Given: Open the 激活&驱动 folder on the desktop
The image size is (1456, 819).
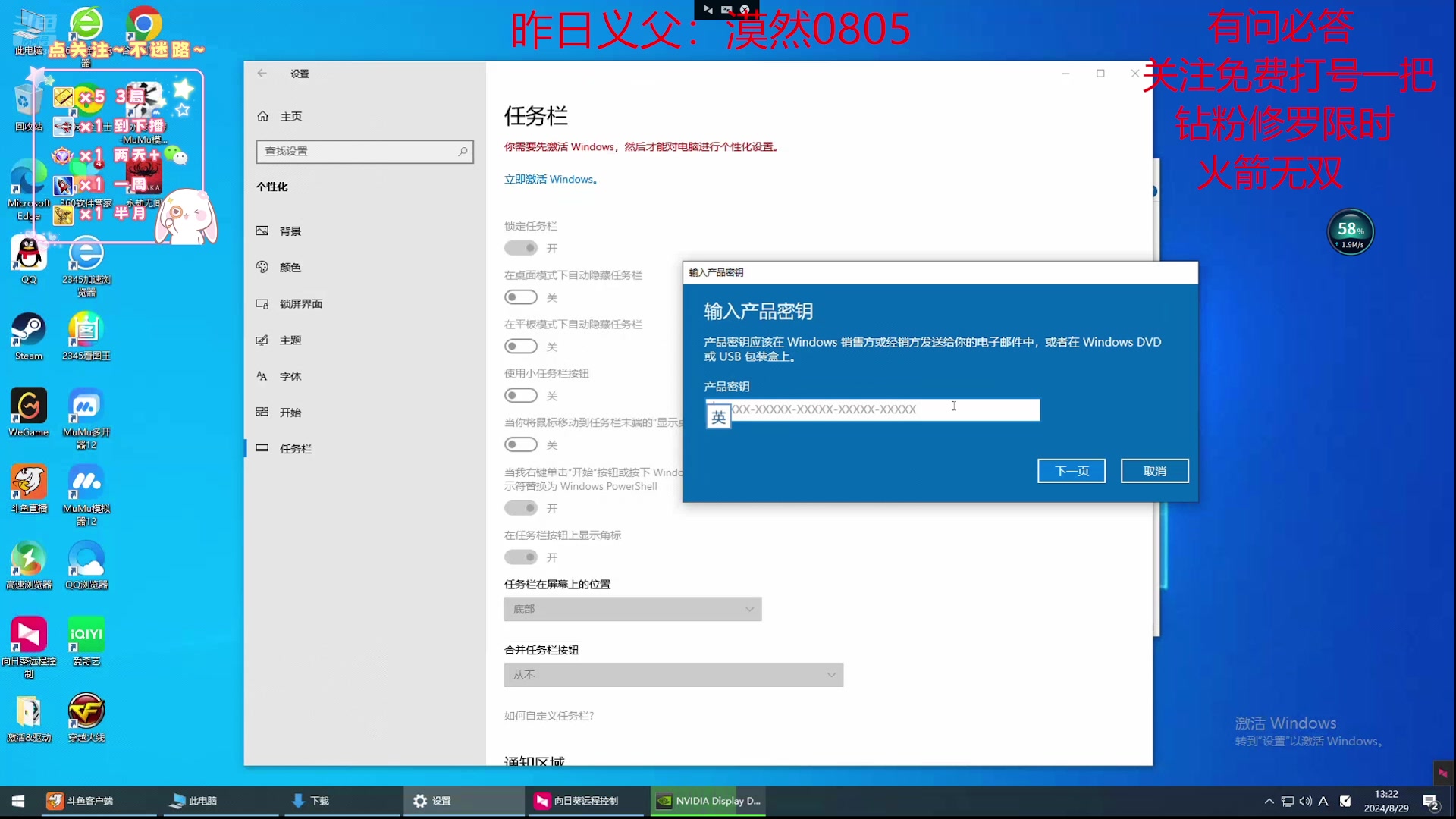Looking at the screenshot, I should coord(29,717).
